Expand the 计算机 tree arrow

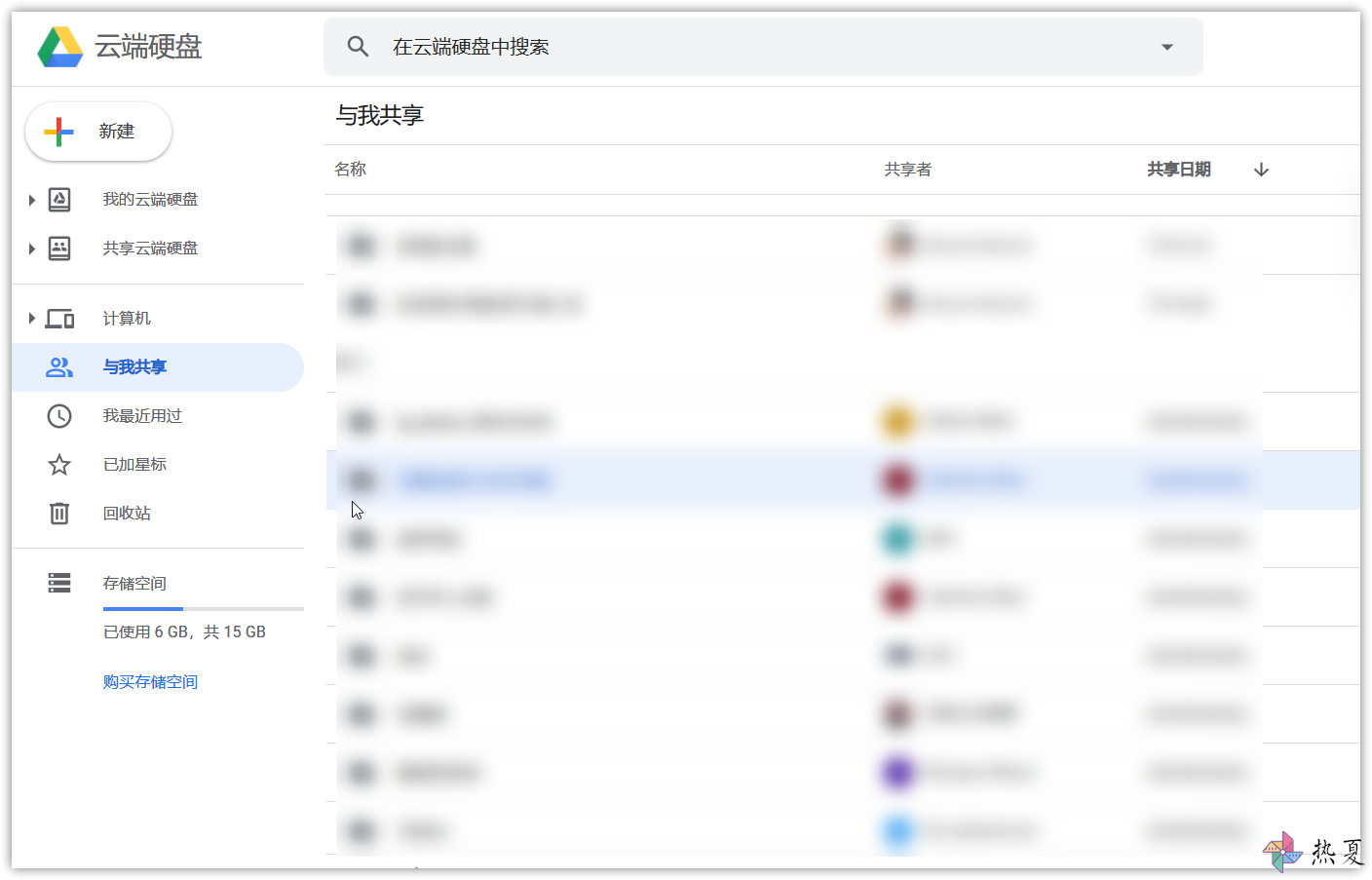[x=31, y=319]
